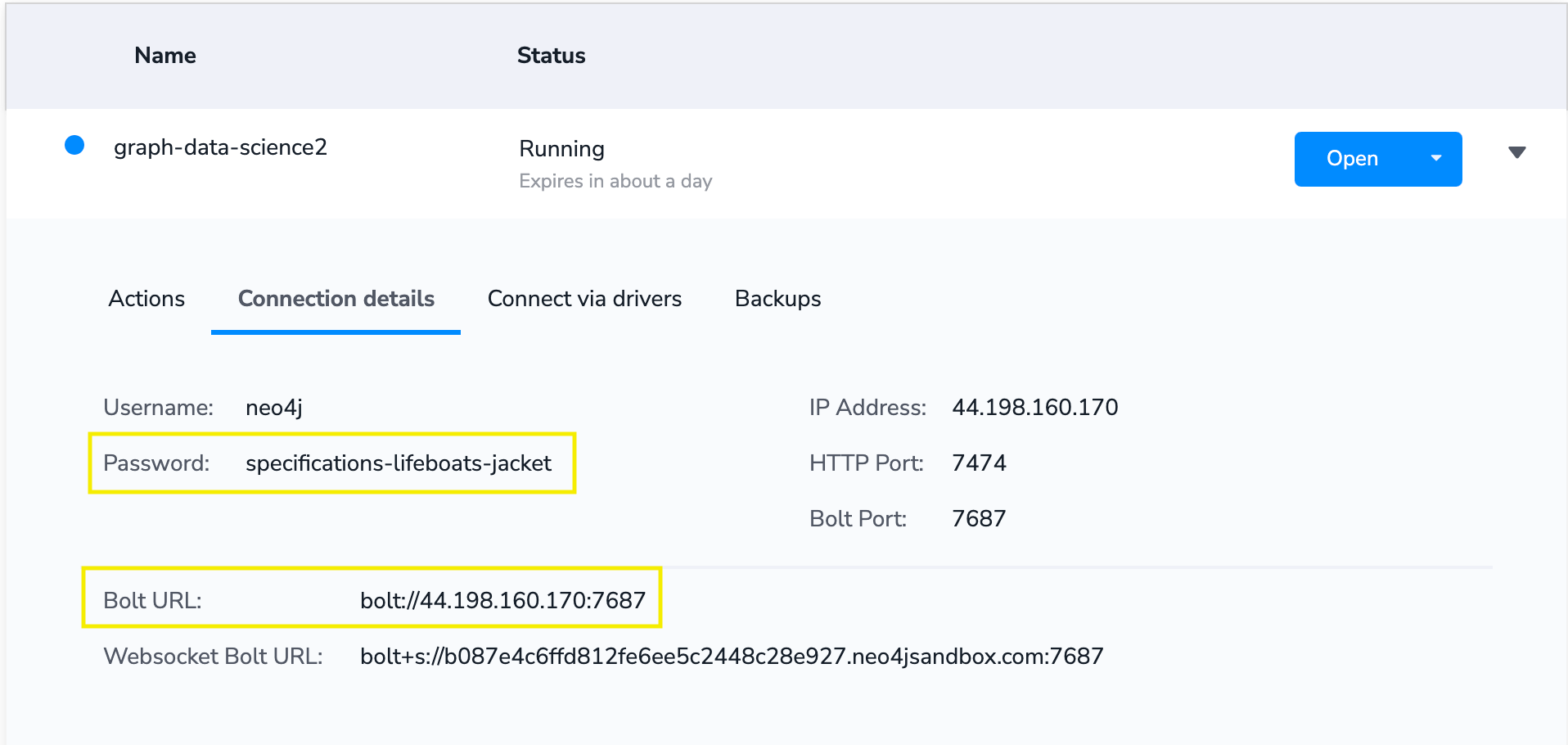The width and height of the screenshot is (1568, 745).
Task: Click the IP address 44.198.160.170 value
Action: 1034,408
